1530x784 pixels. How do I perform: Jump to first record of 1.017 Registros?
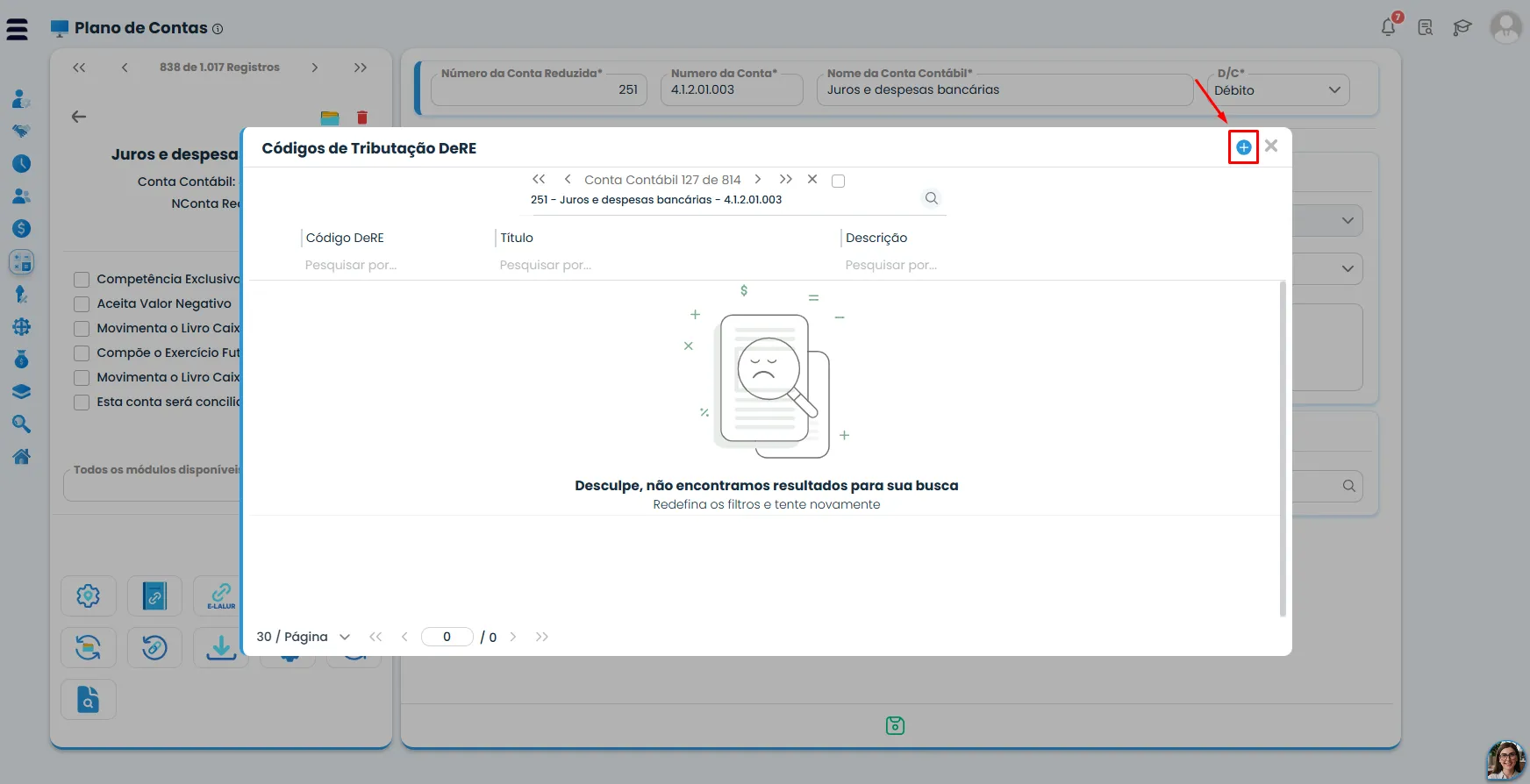click(x=79, y=68)
